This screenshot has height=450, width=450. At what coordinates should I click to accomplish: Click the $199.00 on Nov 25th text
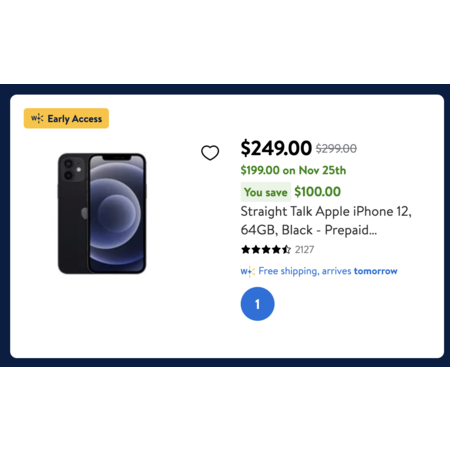pos(293,170)
